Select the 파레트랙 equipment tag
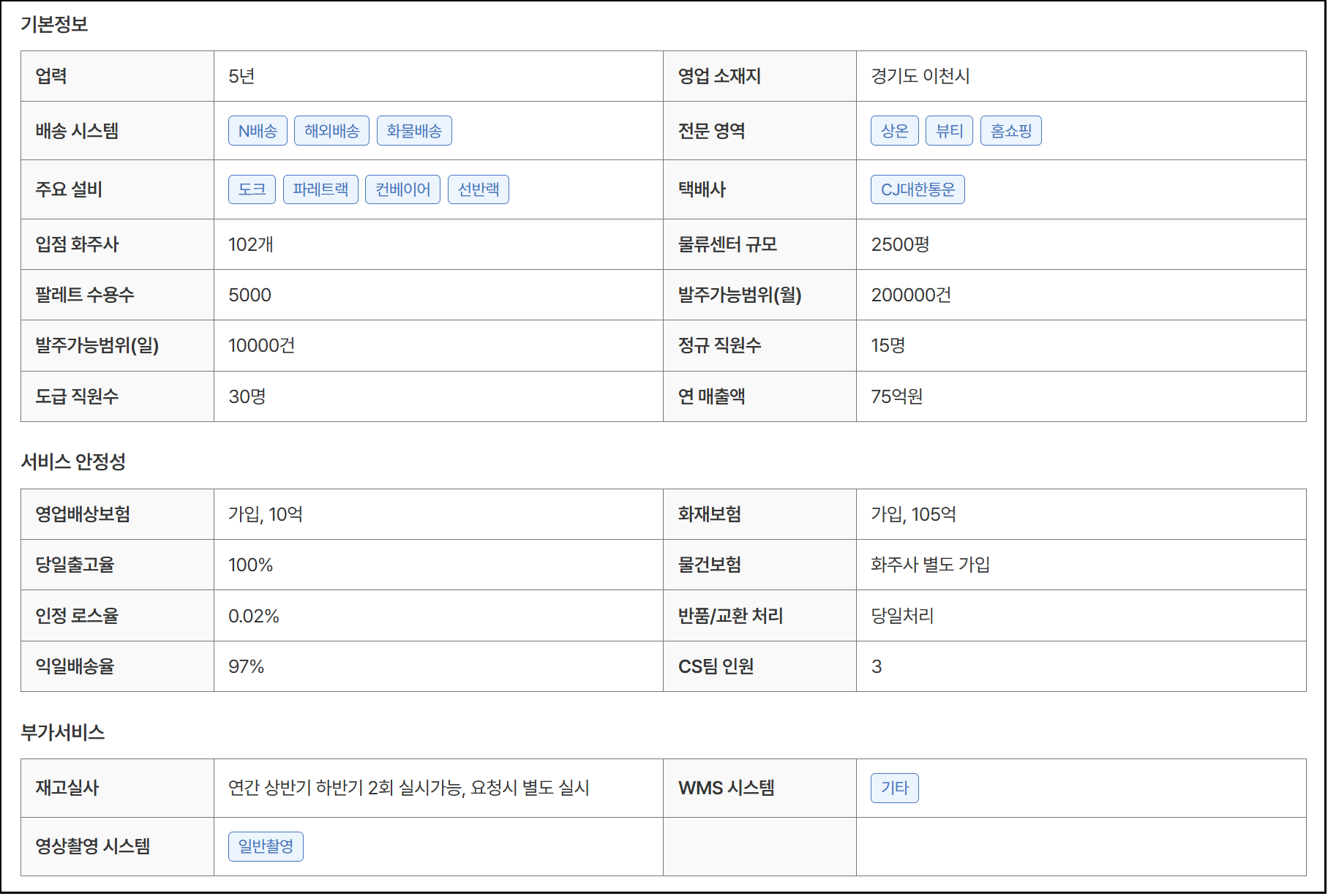 (320, 189)
